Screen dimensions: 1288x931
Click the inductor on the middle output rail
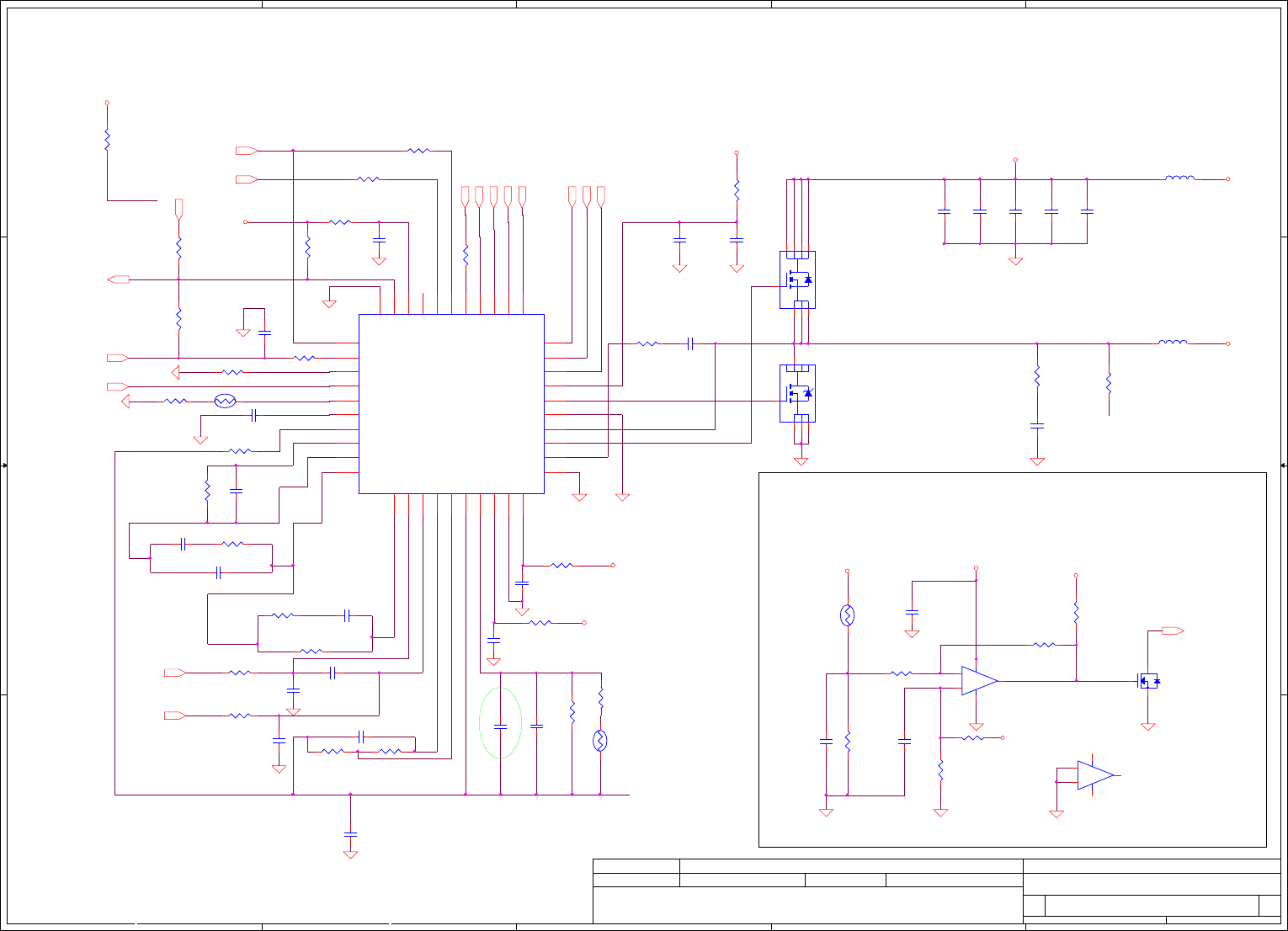click(x=1174, y=342)
